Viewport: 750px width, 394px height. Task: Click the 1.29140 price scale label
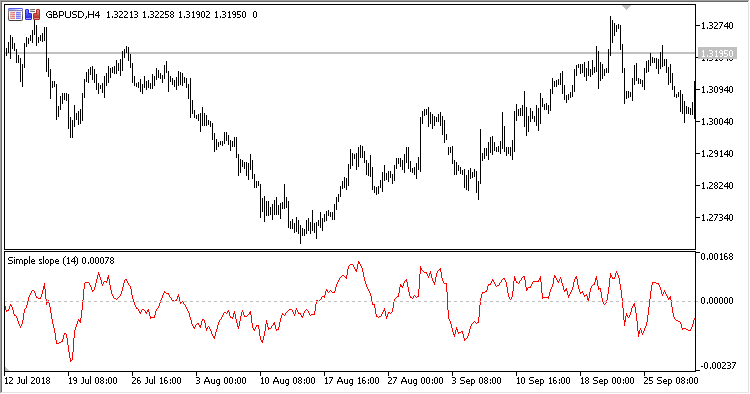coord(717,153)
